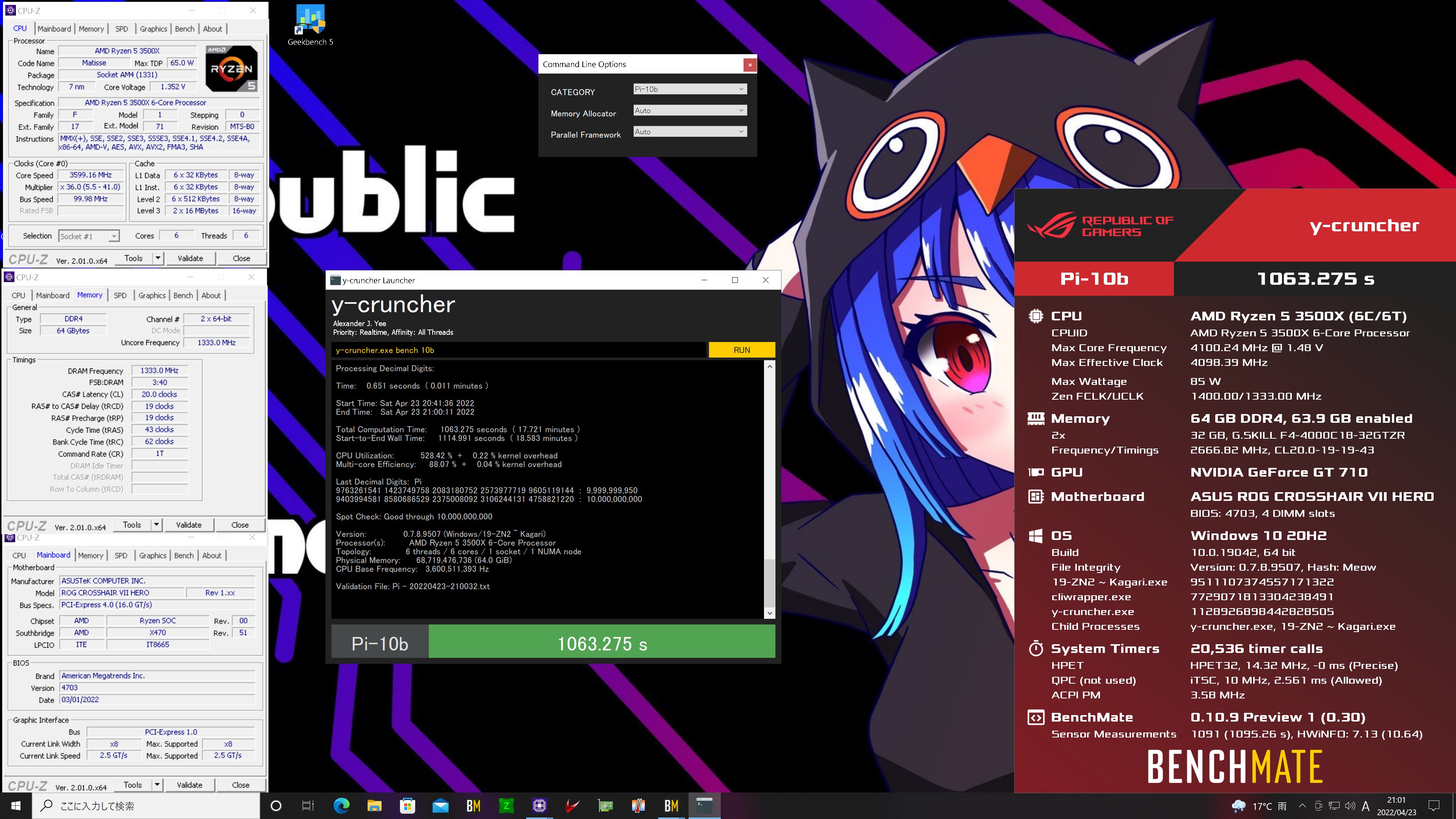The width and height of the screenshot is (1456, 819).
Task: Expand Tools arrow in CPU-Z CPU-tab window
Action: click(158, 258)
